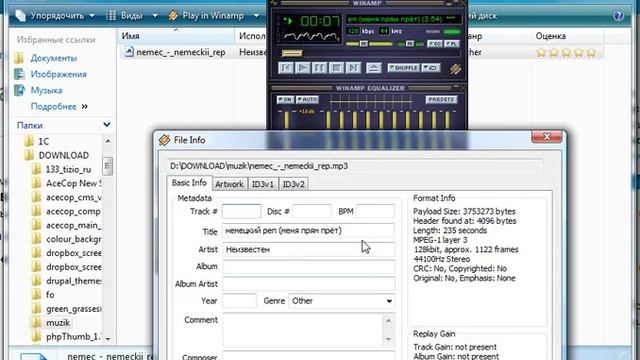Click the Winamp seek bar handle
Screen dimensions: 640x360
(x=292, y=53)
